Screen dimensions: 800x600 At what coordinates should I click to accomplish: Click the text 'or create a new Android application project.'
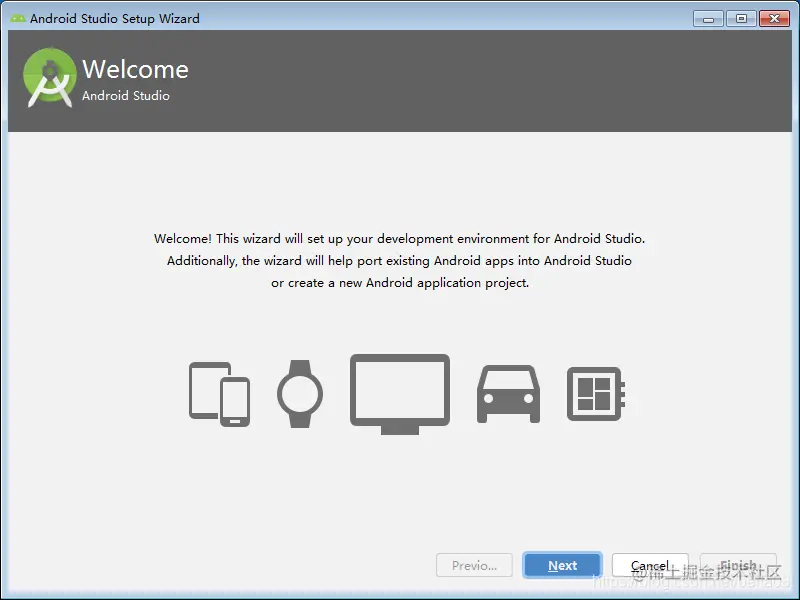400,283
